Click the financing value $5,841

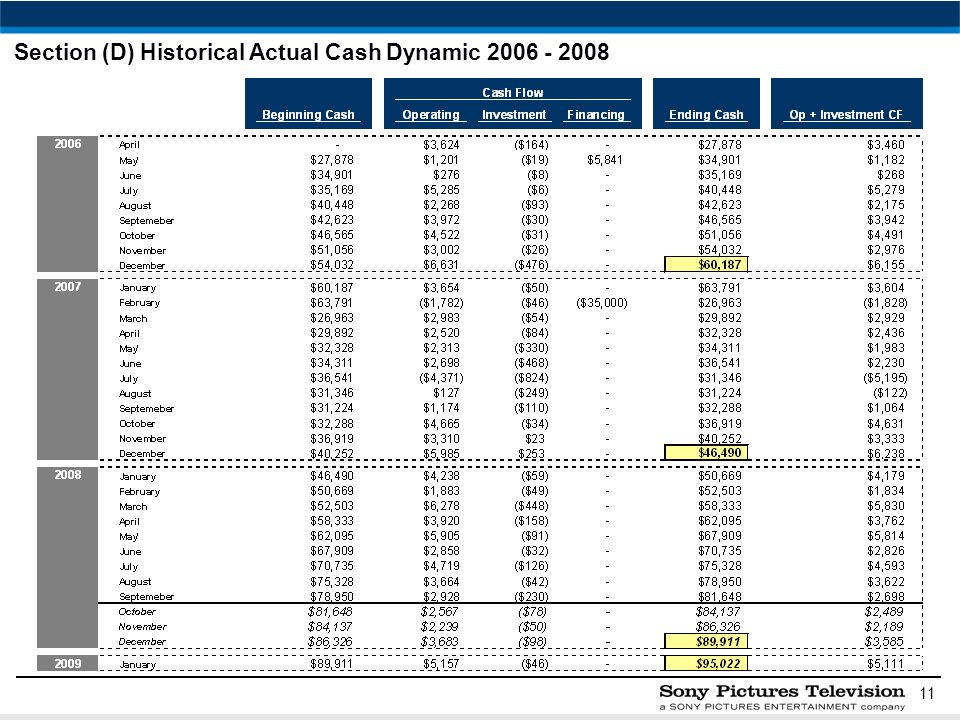click(604, 160)
